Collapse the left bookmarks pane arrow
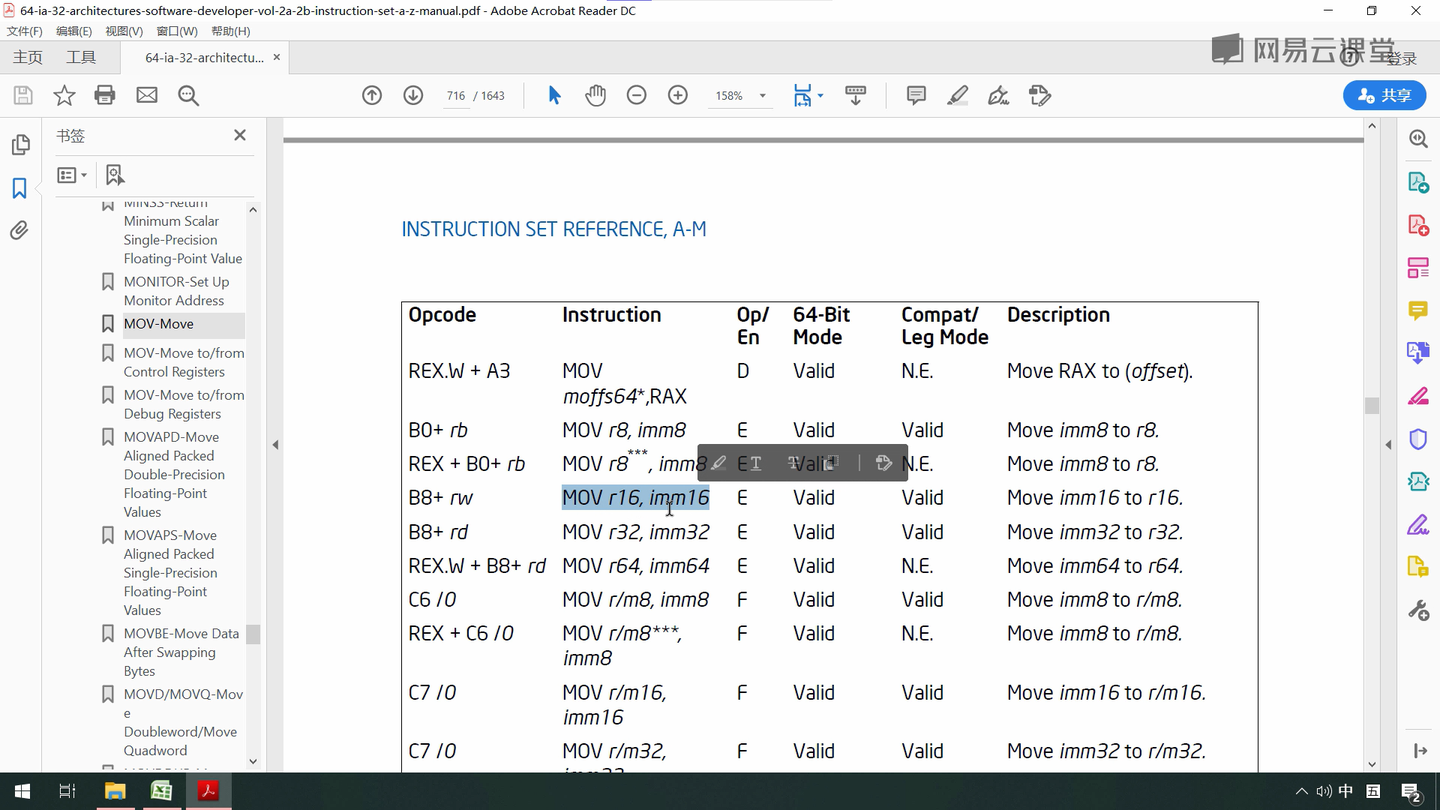The width and height of the screenshot is (1440, 810). [275, 445]
